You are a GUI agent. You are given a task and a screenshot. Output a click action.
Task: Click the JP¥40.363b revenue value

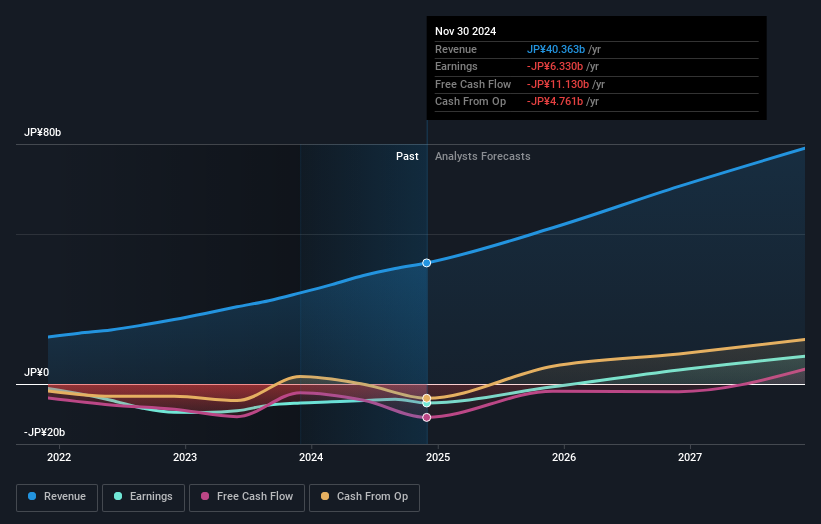tap(556, 49)
